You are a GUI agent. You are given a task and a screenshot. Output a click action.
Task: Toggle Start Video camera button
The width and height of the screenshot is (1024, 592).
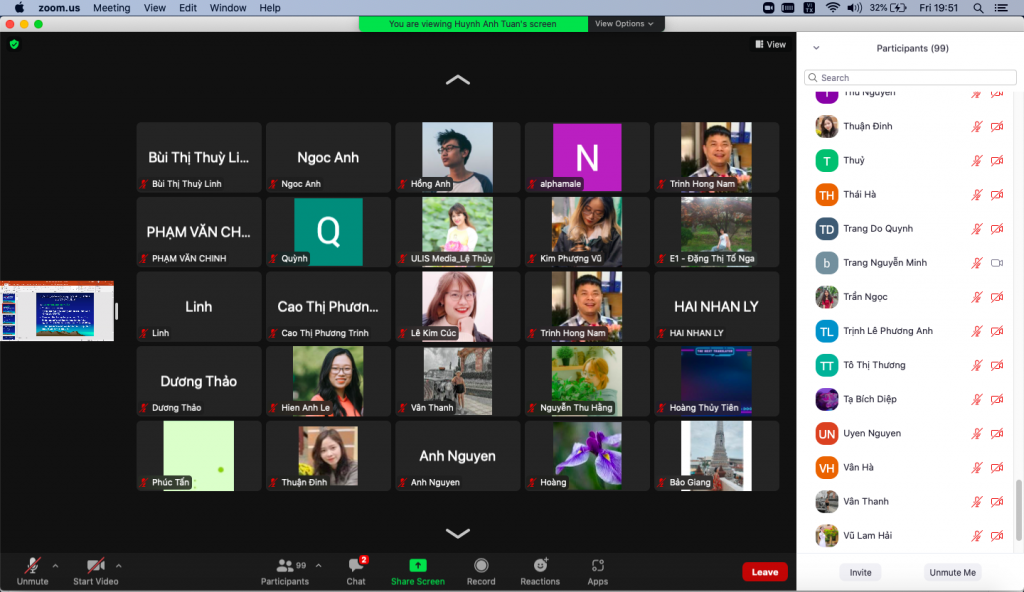[x=95, y=566]
